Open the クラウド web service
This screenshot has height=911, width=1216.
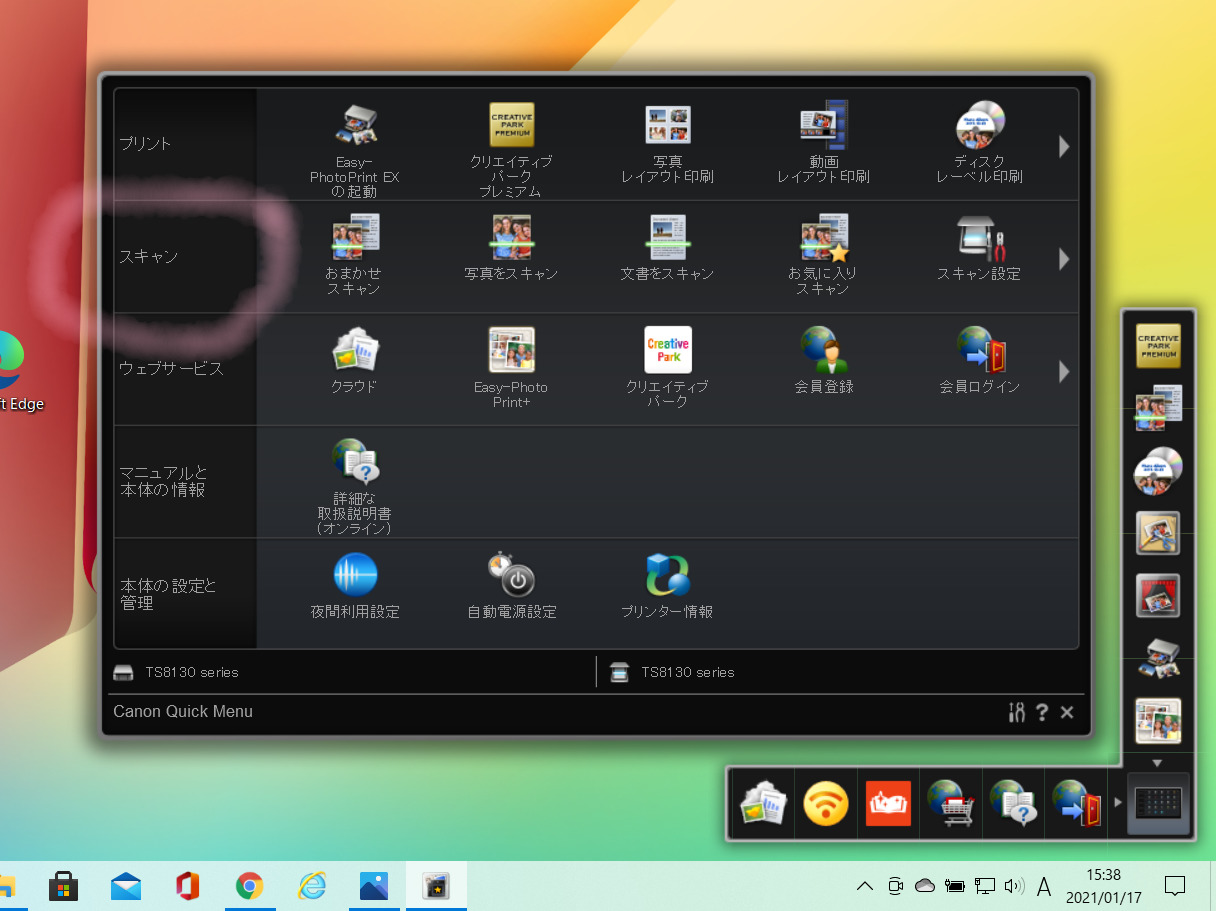(355, 351)
